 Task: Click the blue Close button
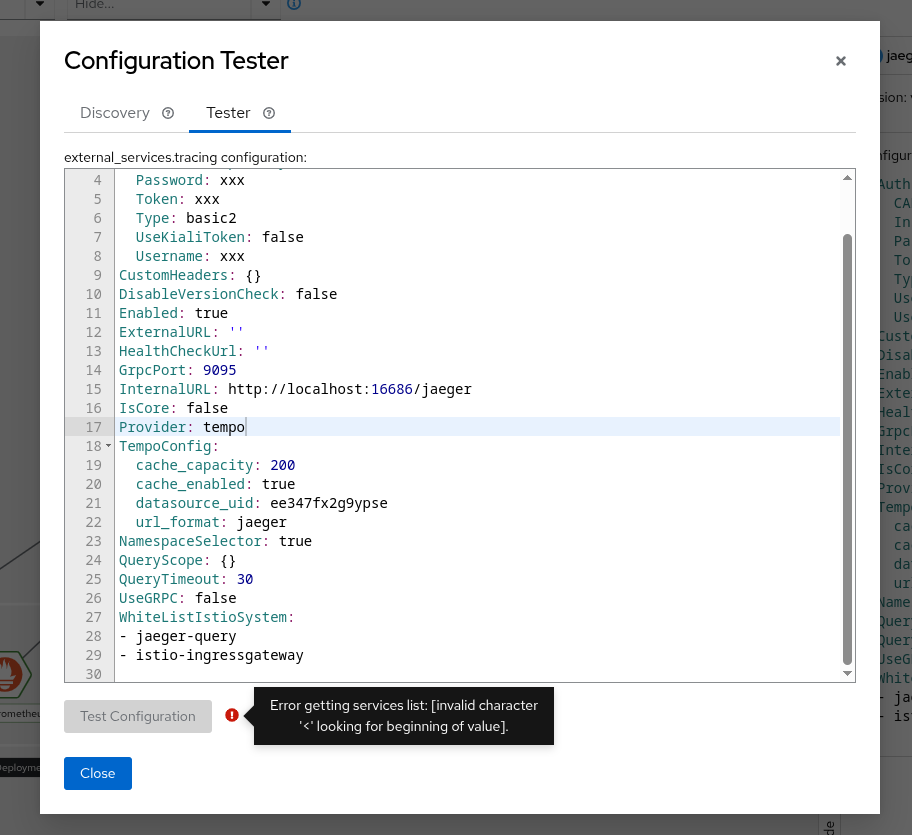(x=97, y=773)
